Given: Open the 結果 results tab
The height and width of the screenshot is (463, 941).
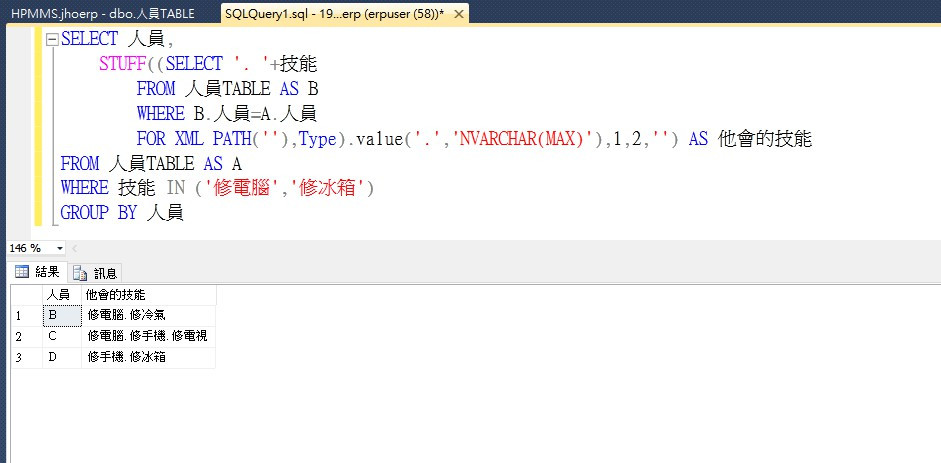Looking at the screenshot, I should point(37,272).
